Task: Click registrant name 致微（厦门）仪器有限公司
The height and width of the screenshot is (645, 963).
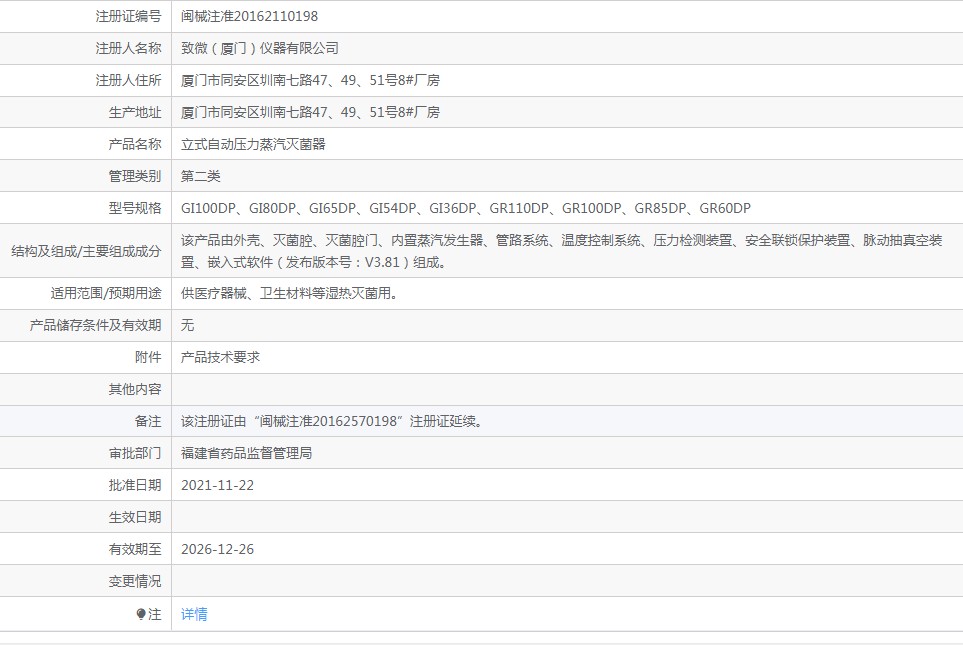Action: tap(260, 49)
